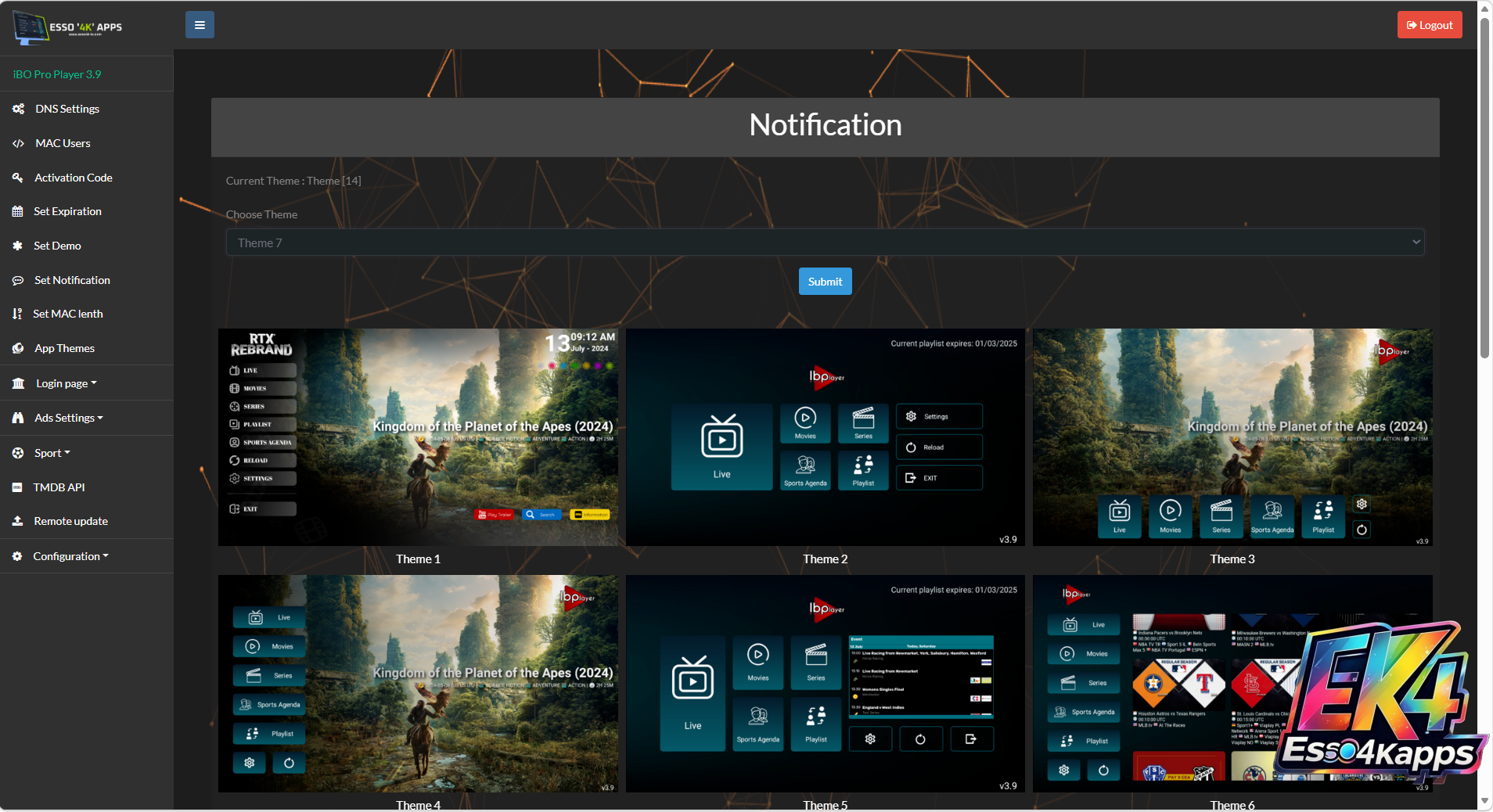Click the hamburger menu toggle icon

pyautogui.click(x=200, y=25)
